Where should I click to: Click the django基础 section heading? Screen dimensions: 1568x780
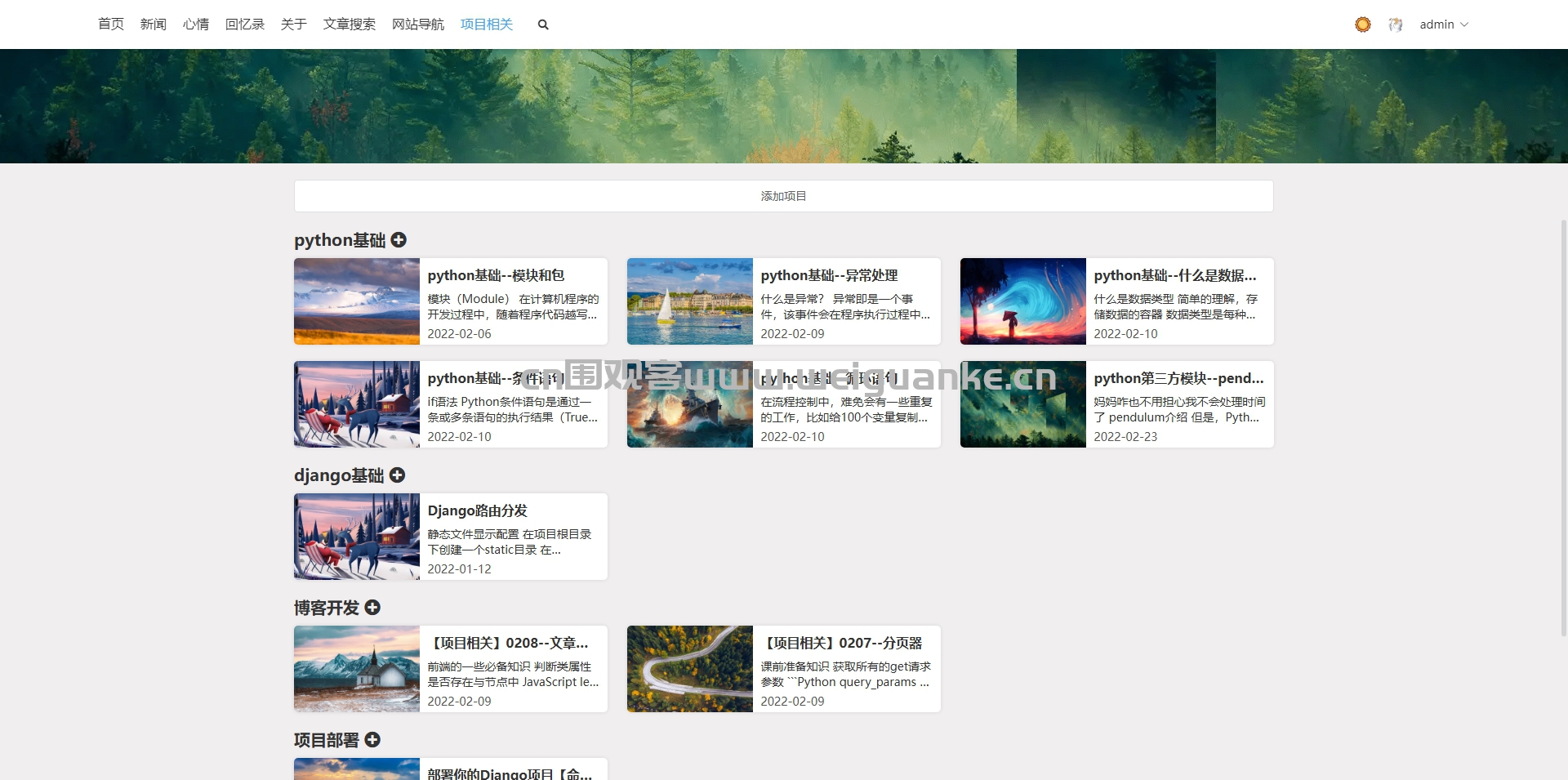[339, 475]
